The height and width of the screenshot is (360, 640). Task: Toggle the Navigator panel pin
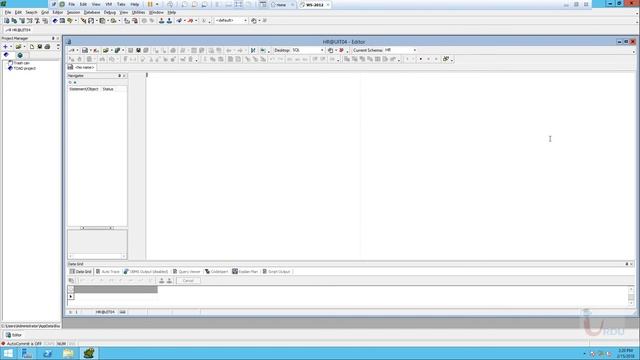120,76
